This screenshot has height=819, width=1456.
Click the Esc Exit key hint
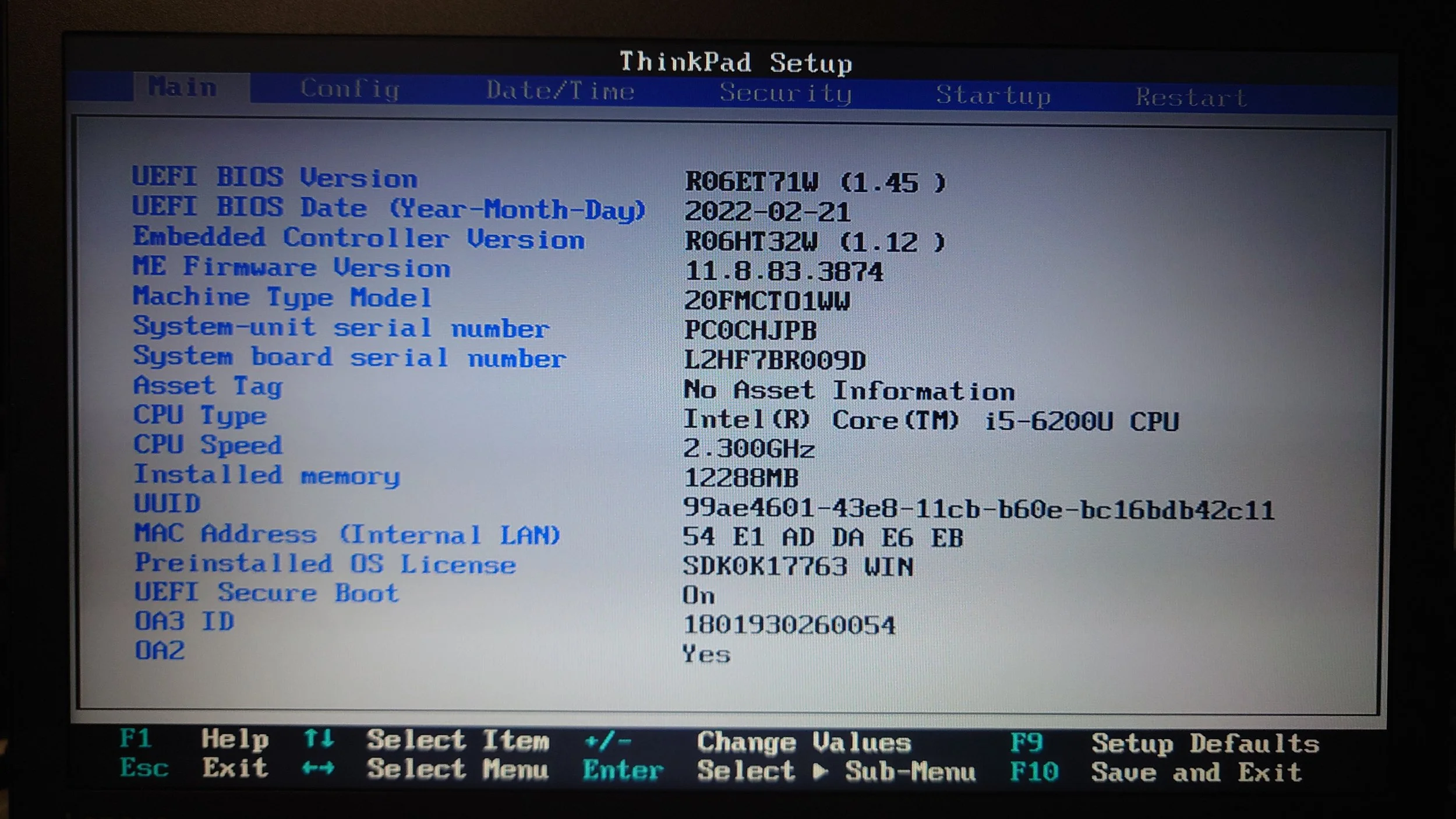click(144, 768)
